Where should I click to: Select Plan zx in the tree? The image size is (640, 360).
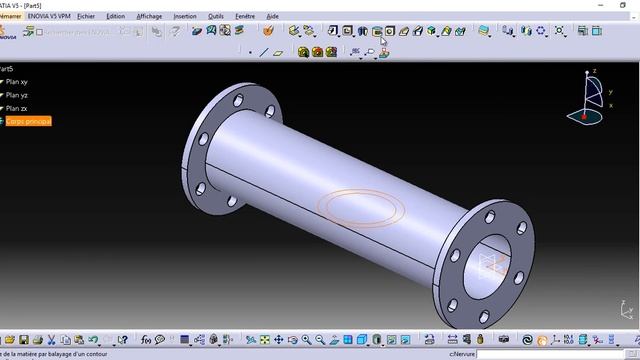point(16,108)
